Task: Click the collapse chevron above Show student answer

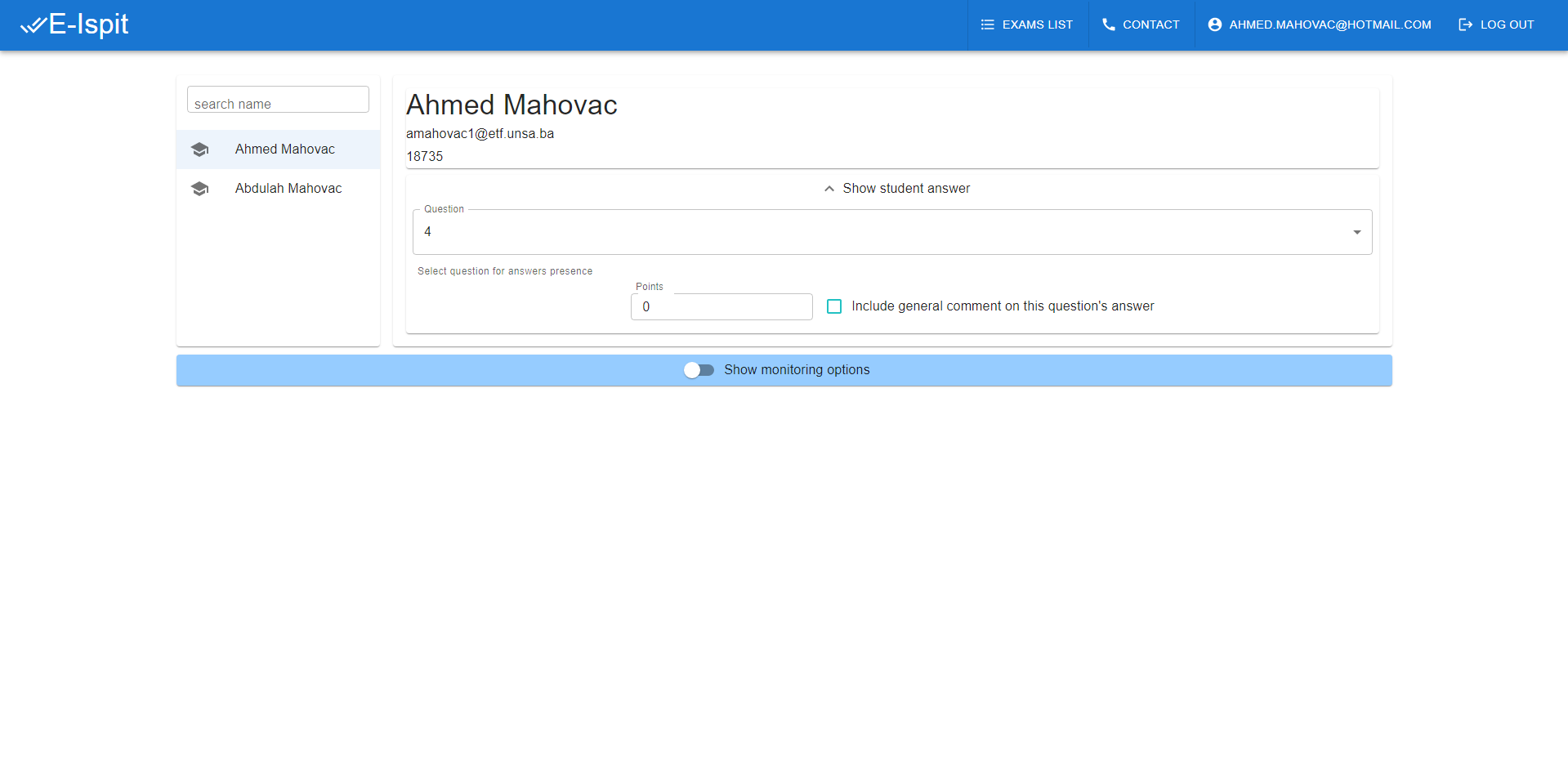Action: pyautogui.click(x=829, y=188)
